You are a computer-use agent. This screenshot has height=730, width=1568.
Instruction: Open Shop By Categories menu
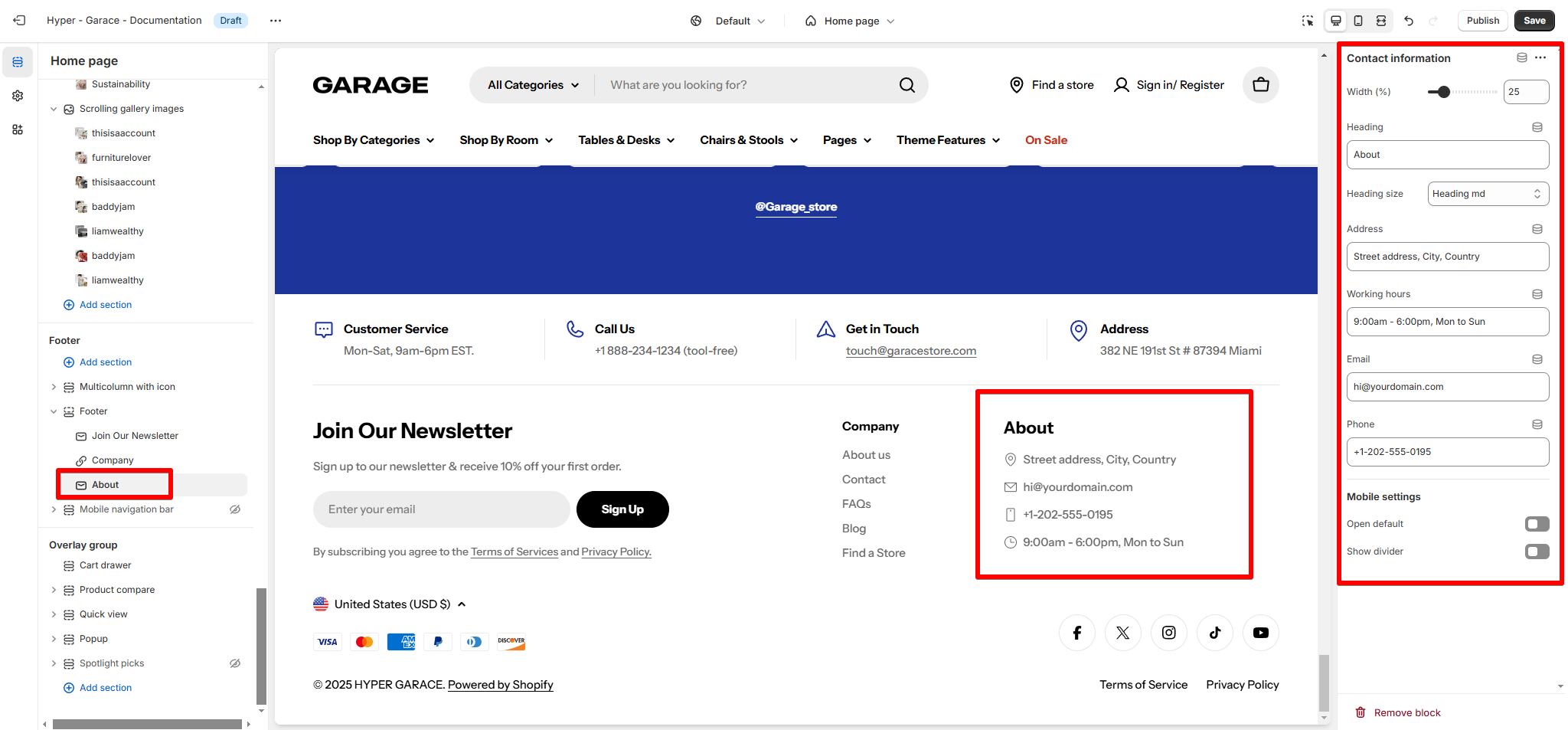[374, 140]
